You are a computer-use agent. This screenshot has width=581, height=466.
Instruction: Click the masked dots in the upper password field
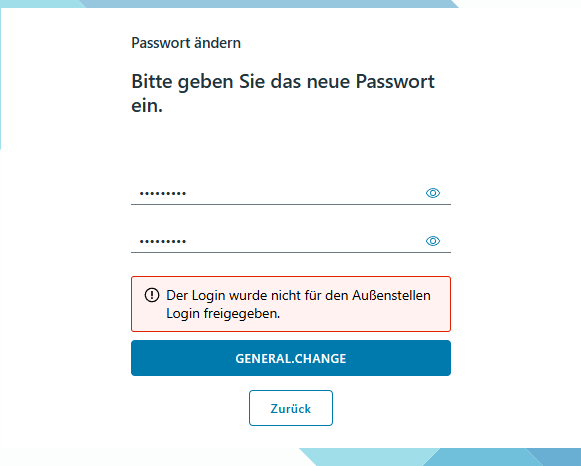[163, 193]
